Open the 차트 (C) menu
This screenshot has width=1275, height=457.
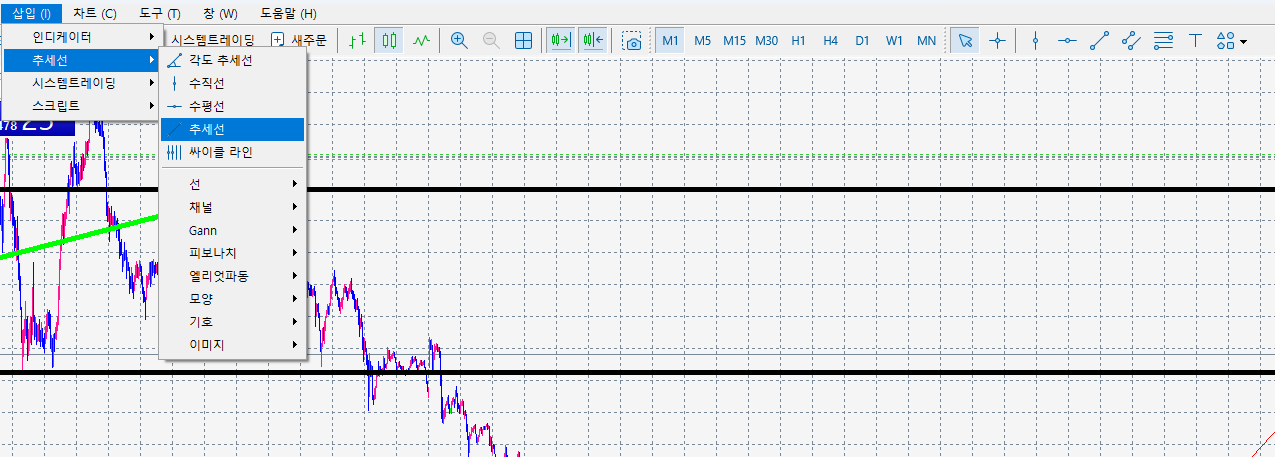[95, 13]
